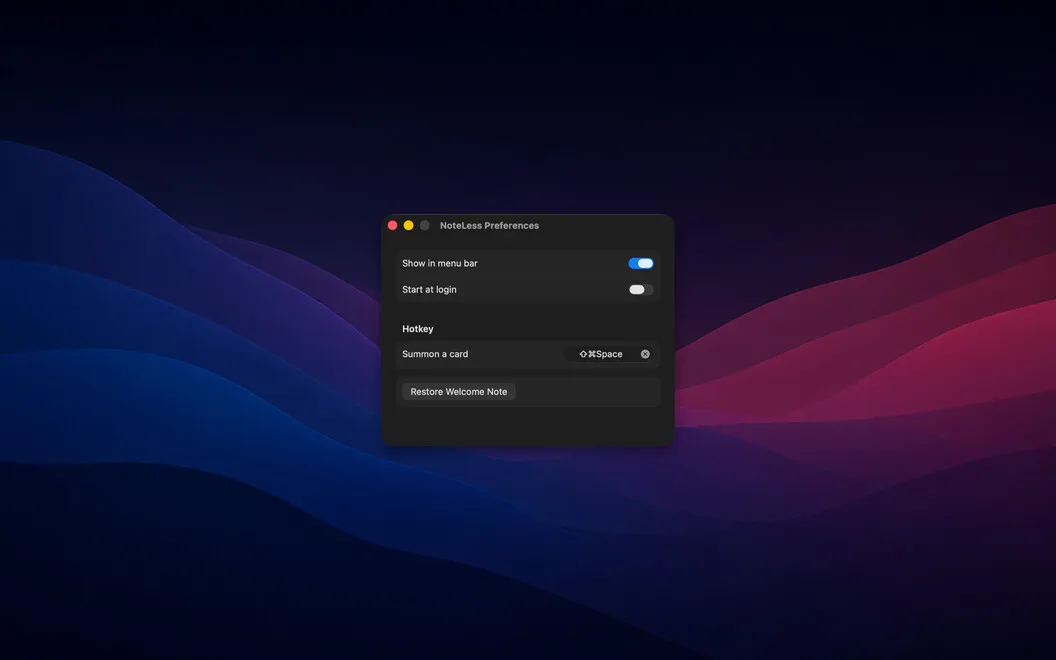Click the NoteLess Preferences window title
The height and width of the screenshot is (660, 1056).
(489, 226)
